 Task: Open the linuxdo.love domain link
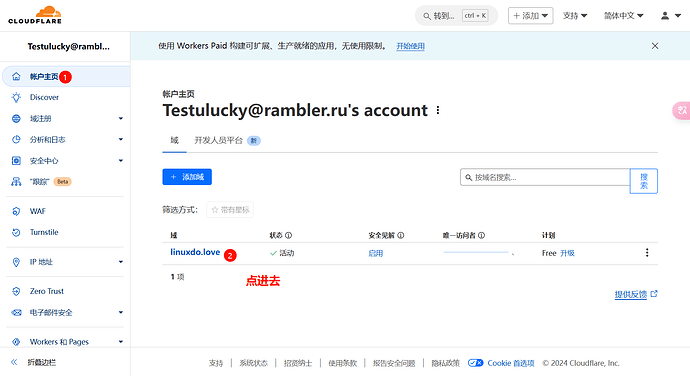pos(195,252)
